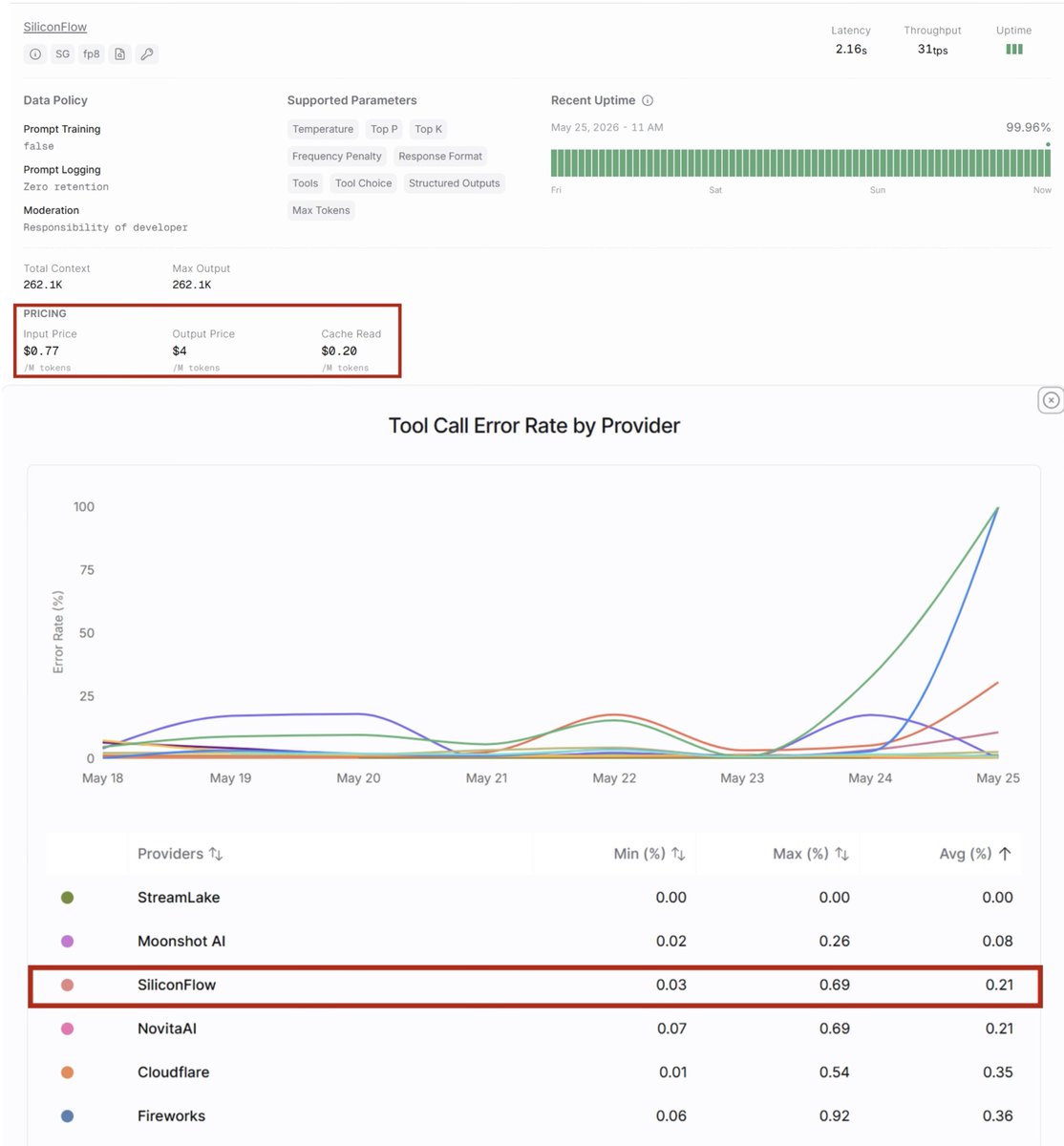Click the info icon under SiliconFlow
Screen dimensions: 1064x1146
coord(35,54)
